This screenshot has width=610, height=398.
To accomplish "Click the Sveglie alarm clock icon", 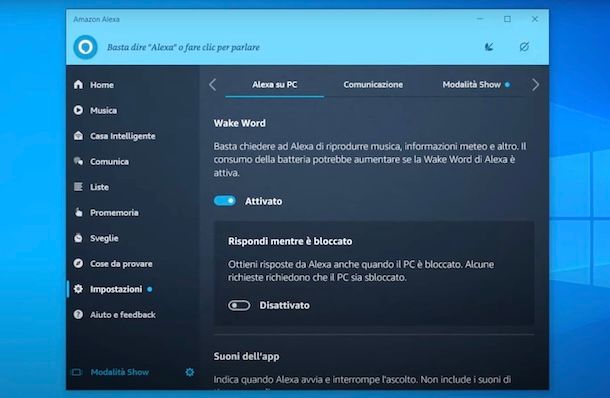I will tap(78, 238).
